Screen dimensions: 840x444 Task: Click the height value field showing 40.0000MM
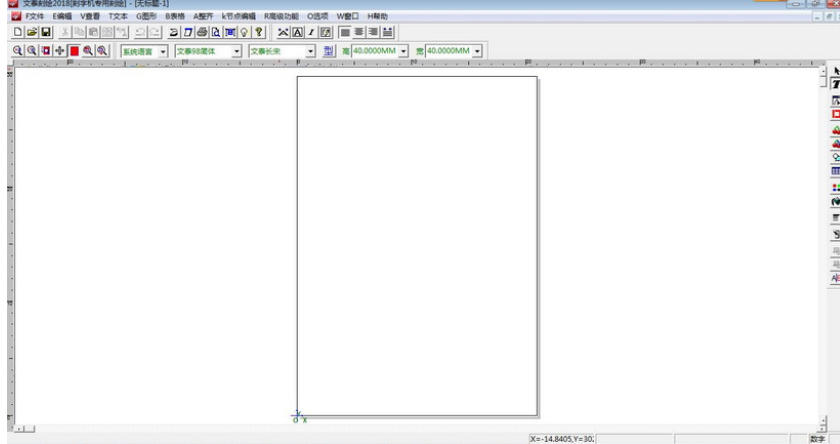374,51
